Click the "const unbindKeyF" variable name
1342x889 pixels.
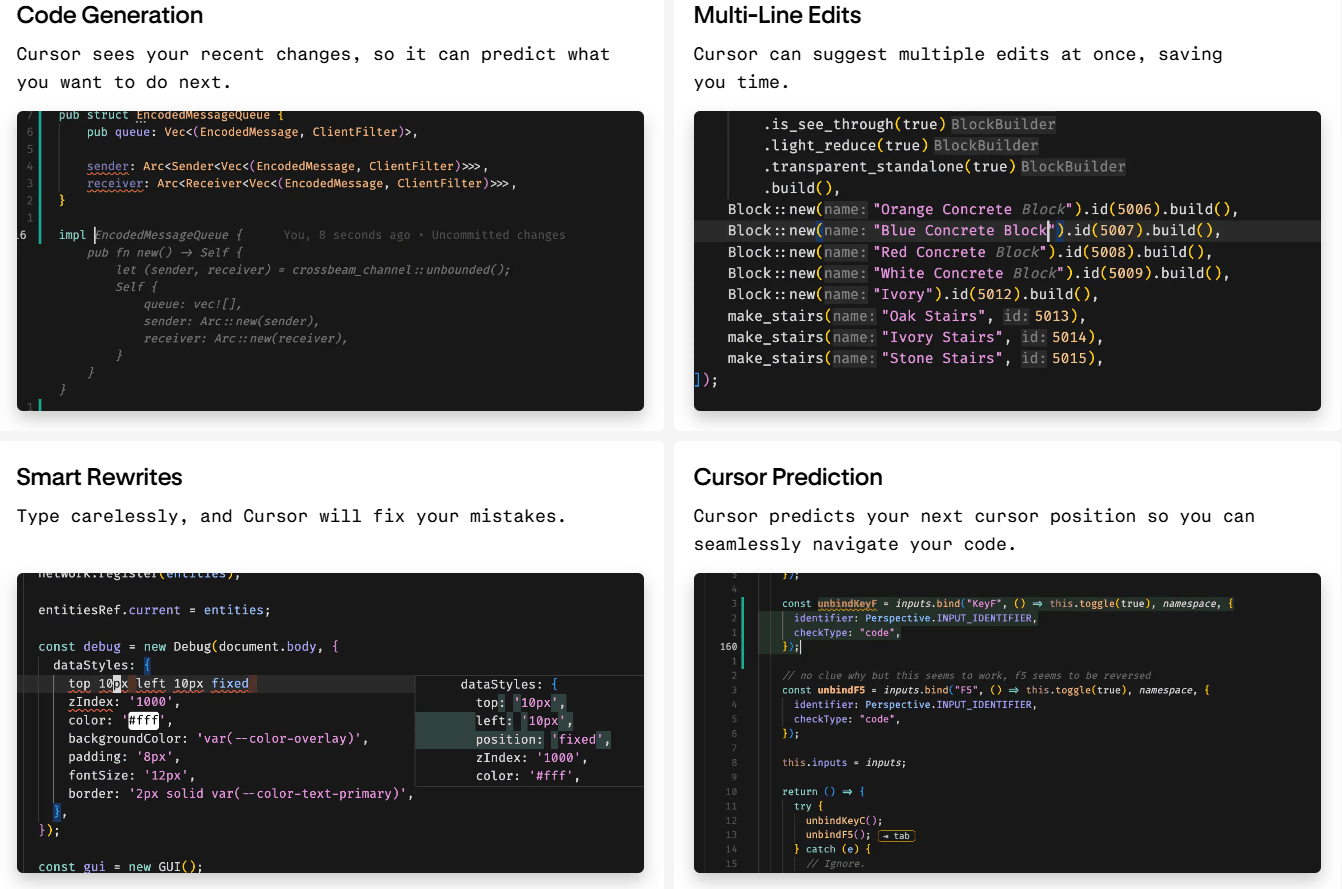[848, 604]
